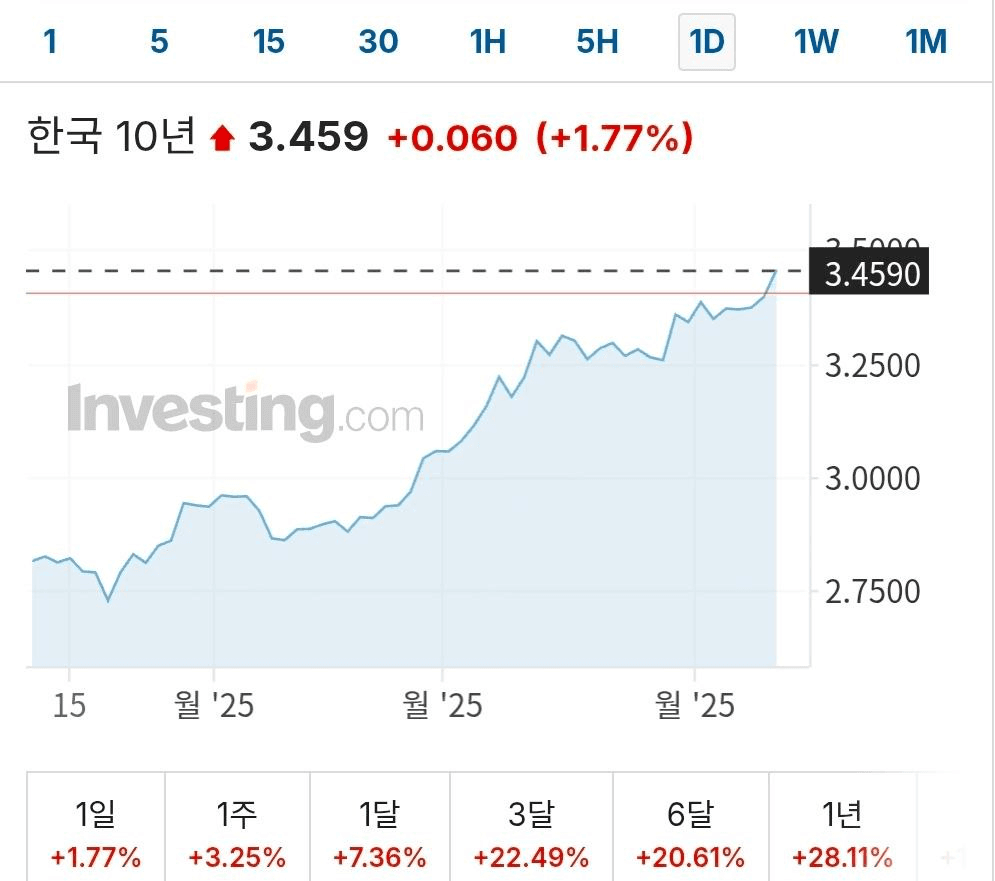The width and height of the screenshot is (995, 881).
Task: Choose the 1달 +7.36% period
Action: coord(380,835)
